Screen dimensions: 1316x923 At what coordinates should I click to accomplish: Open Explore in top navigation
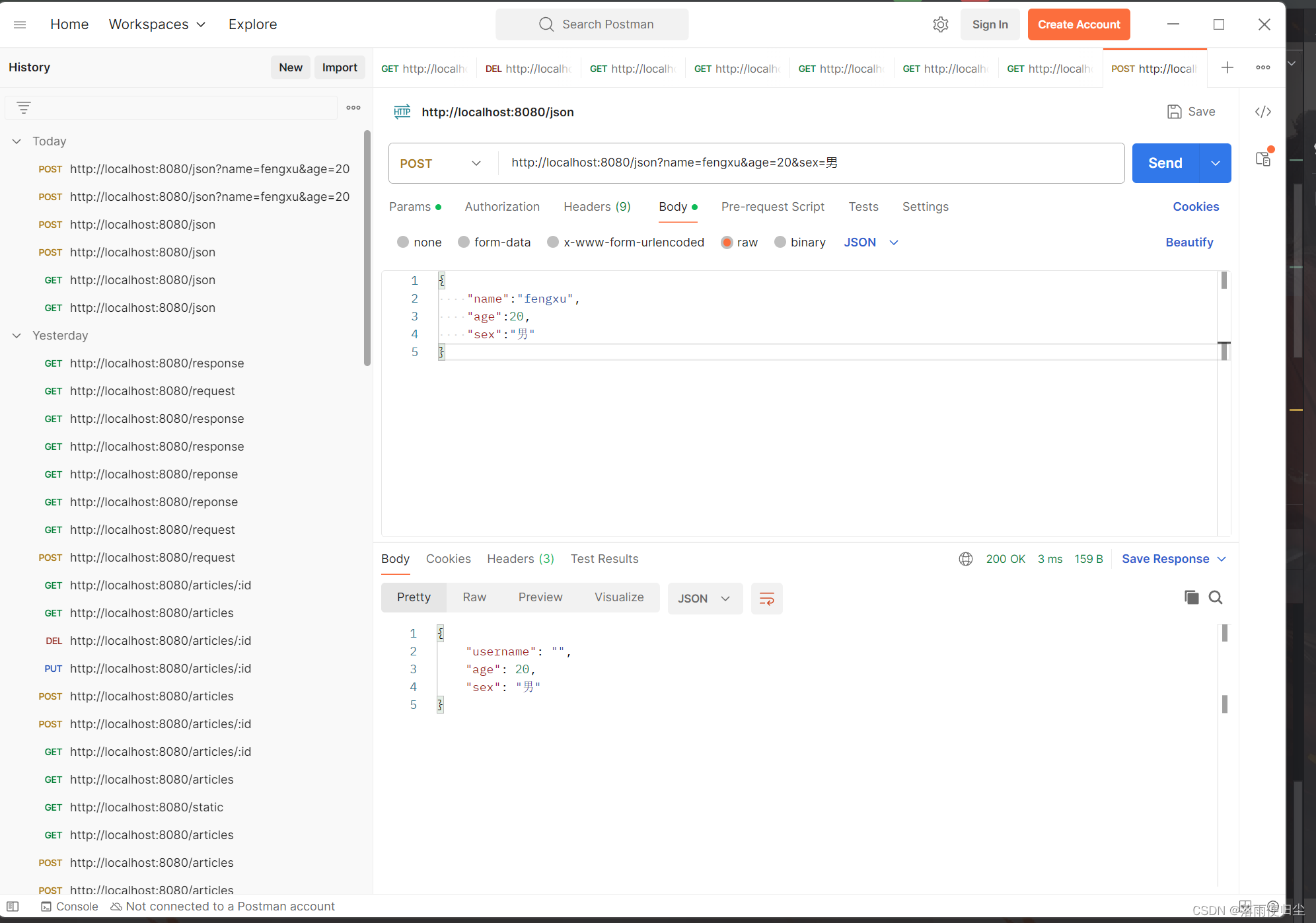pos(252,24)
